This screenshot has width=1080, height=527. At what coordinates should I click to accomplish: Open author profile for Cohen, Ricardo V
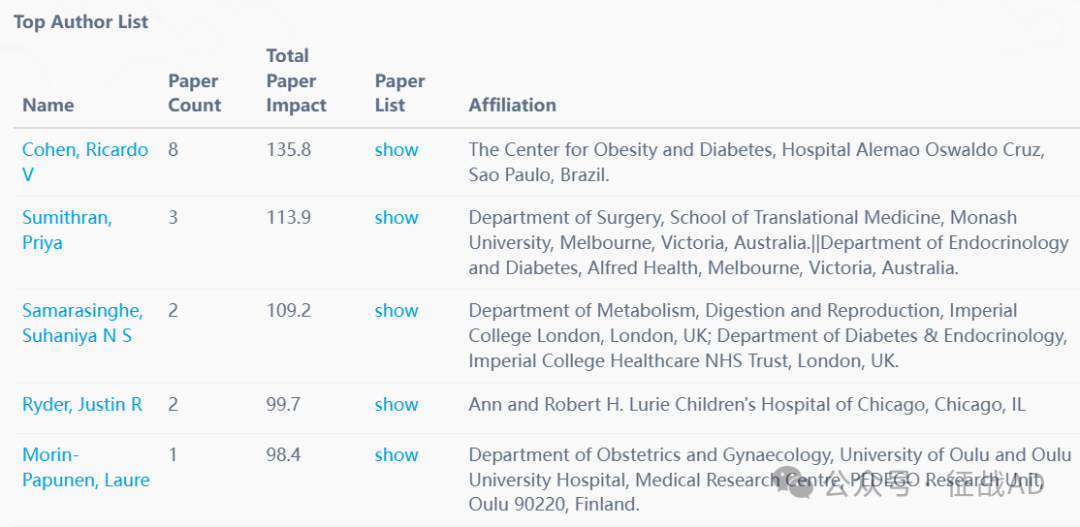click(85, 162)
